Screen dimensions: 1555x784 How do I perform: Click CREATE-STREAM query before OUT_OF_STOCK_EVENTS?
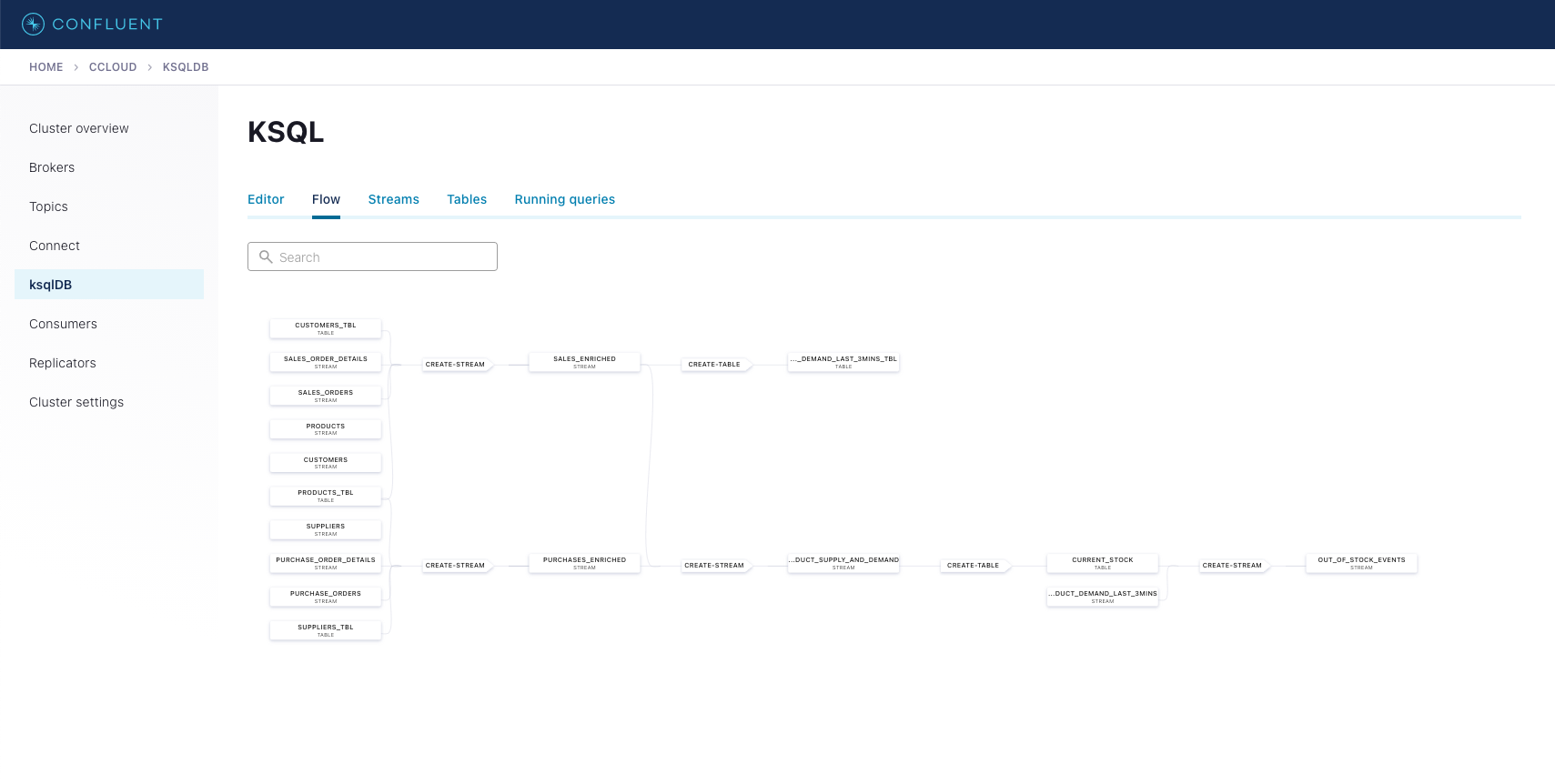pyautogui.click(x=1233, y=565)
